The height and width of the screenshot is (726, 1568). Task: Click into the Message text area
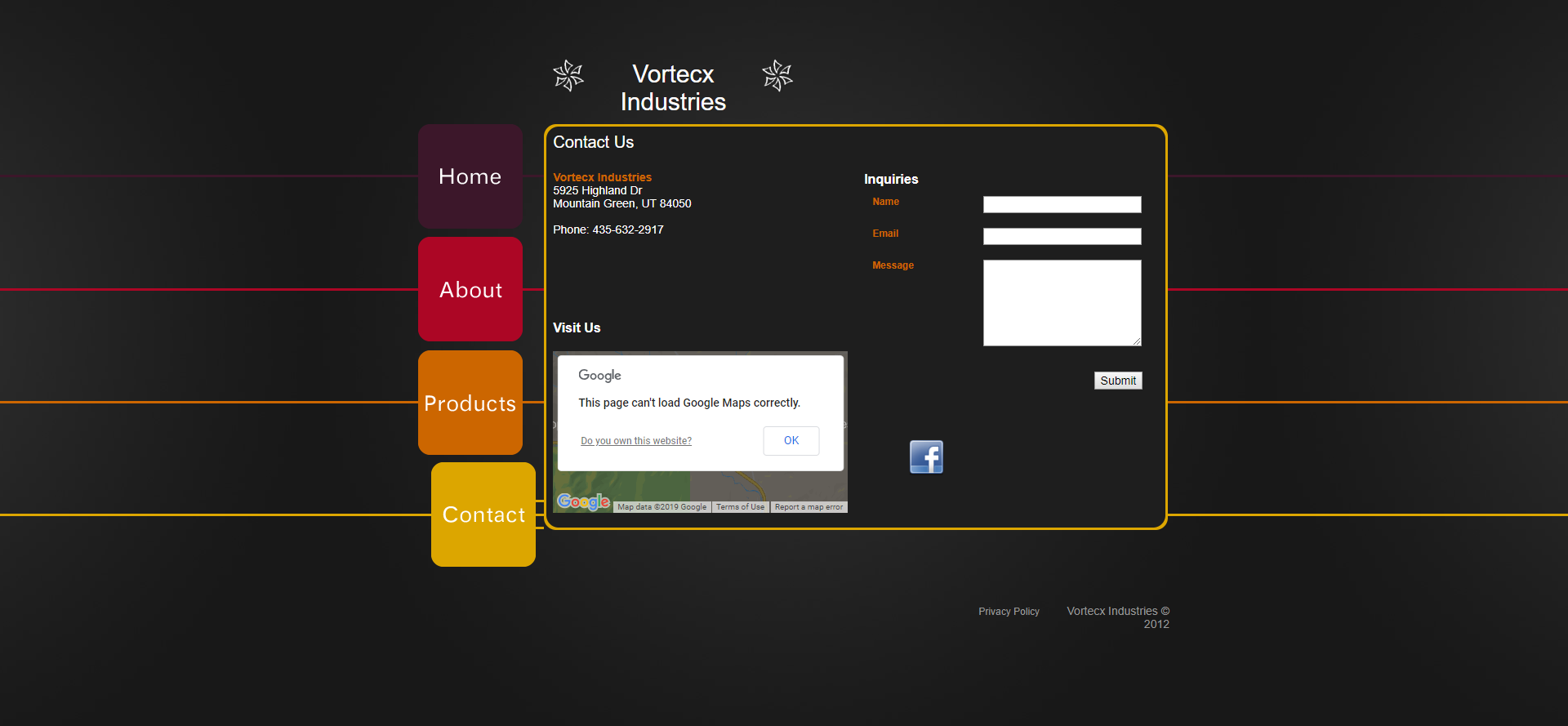pyautogui.click(x=1062, y=303)
